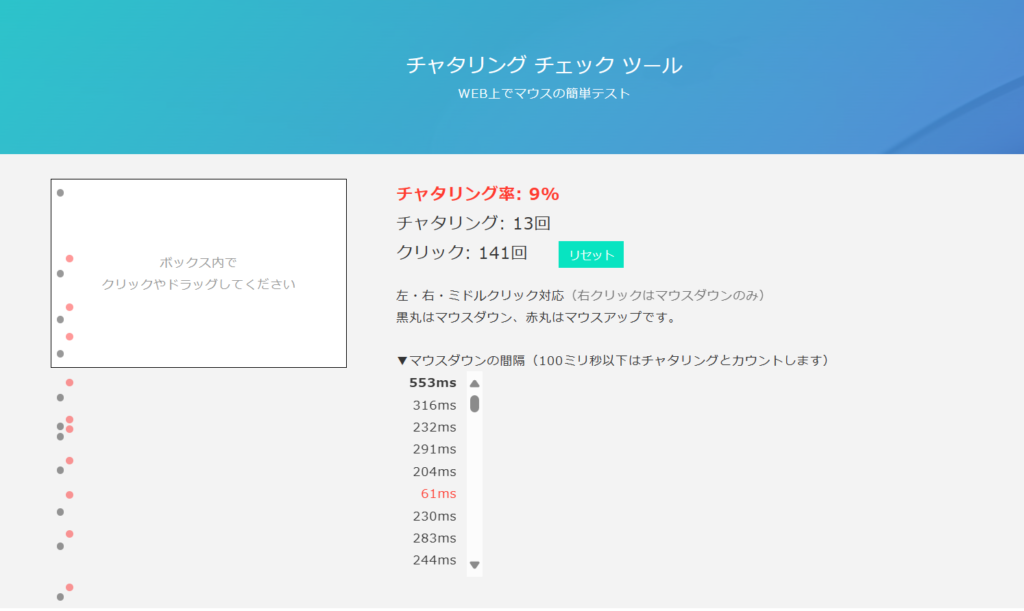1024x611 pixels.
Task: Click the 黒丸はマウスダウン explanation line
Action: click(539, 317)
